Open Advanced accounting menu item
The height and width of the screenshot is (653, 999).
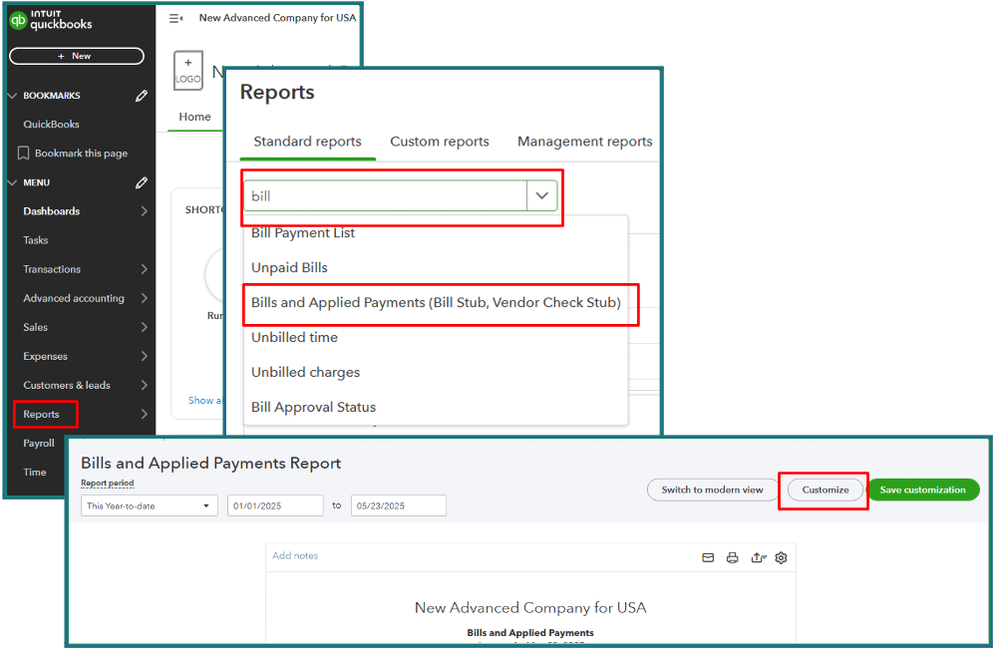(x=74, y=298)
